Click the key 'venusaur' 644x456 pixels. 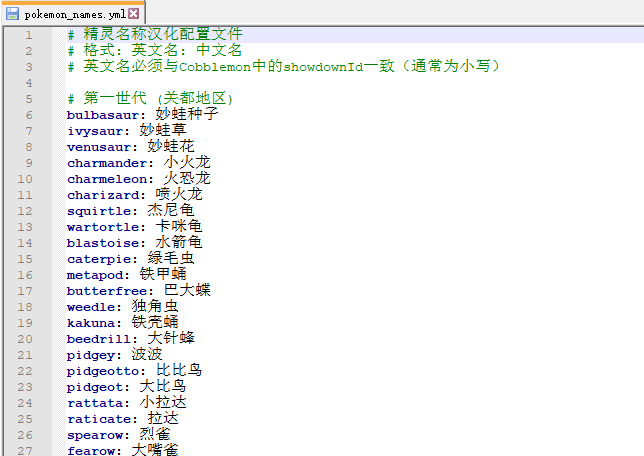[98, 147]
